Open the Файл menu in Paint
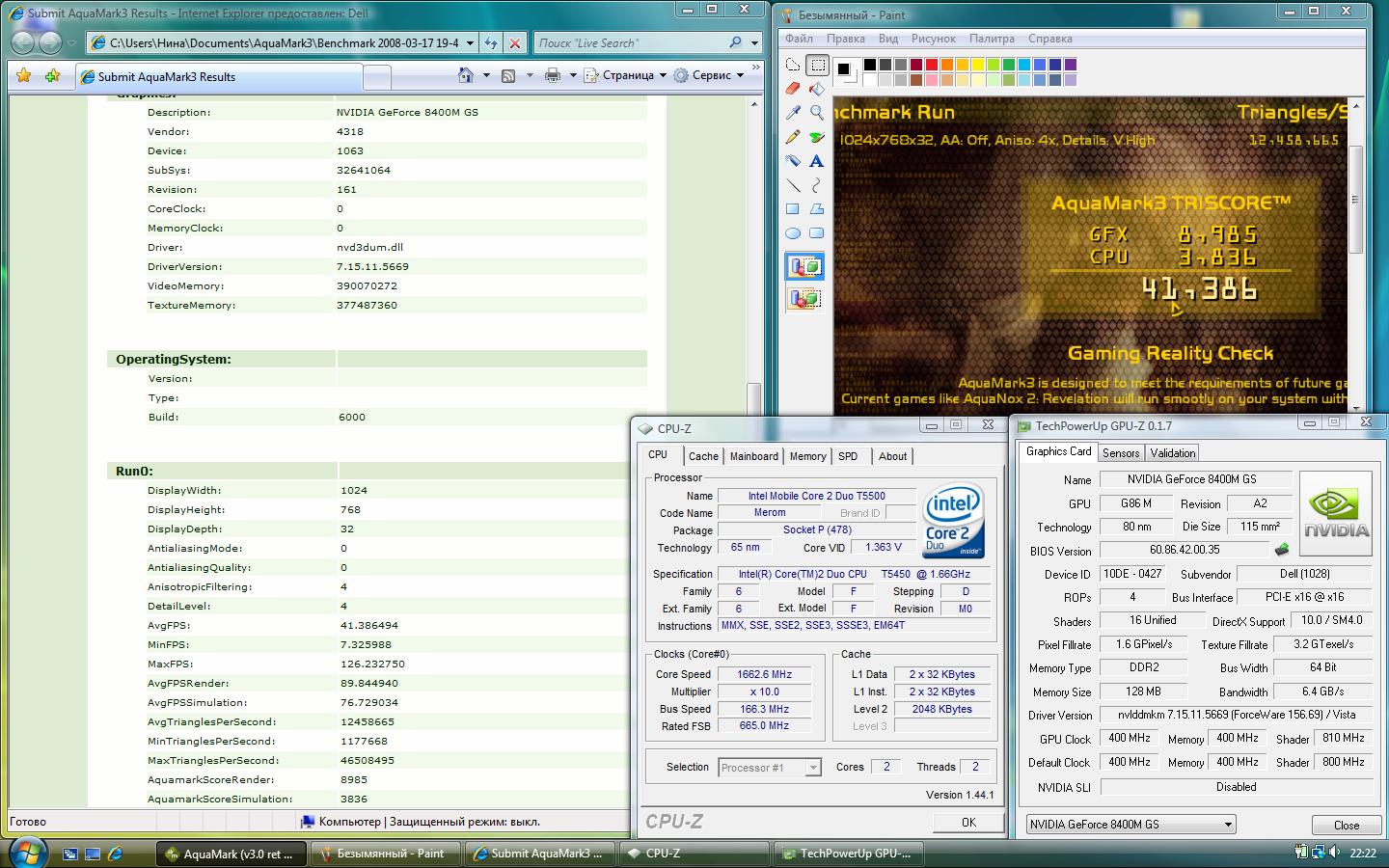 pyautogui.click(x=799, y=39)
